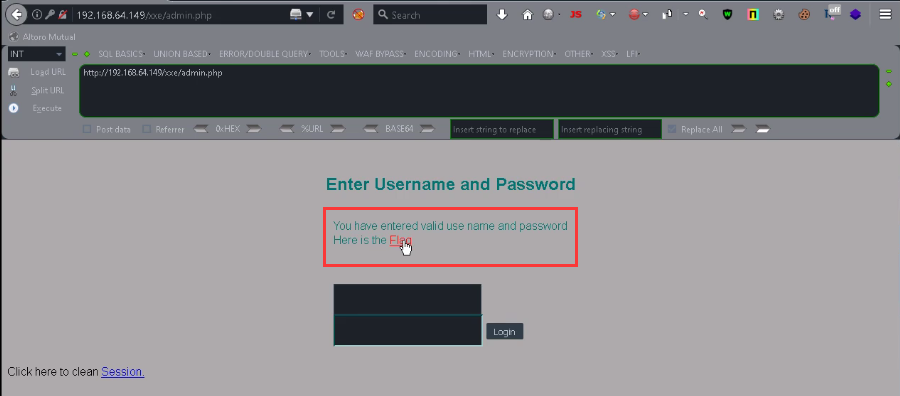Show site information via the info icon
Viewport: 900px width, 396px height.
coord(37,15)
